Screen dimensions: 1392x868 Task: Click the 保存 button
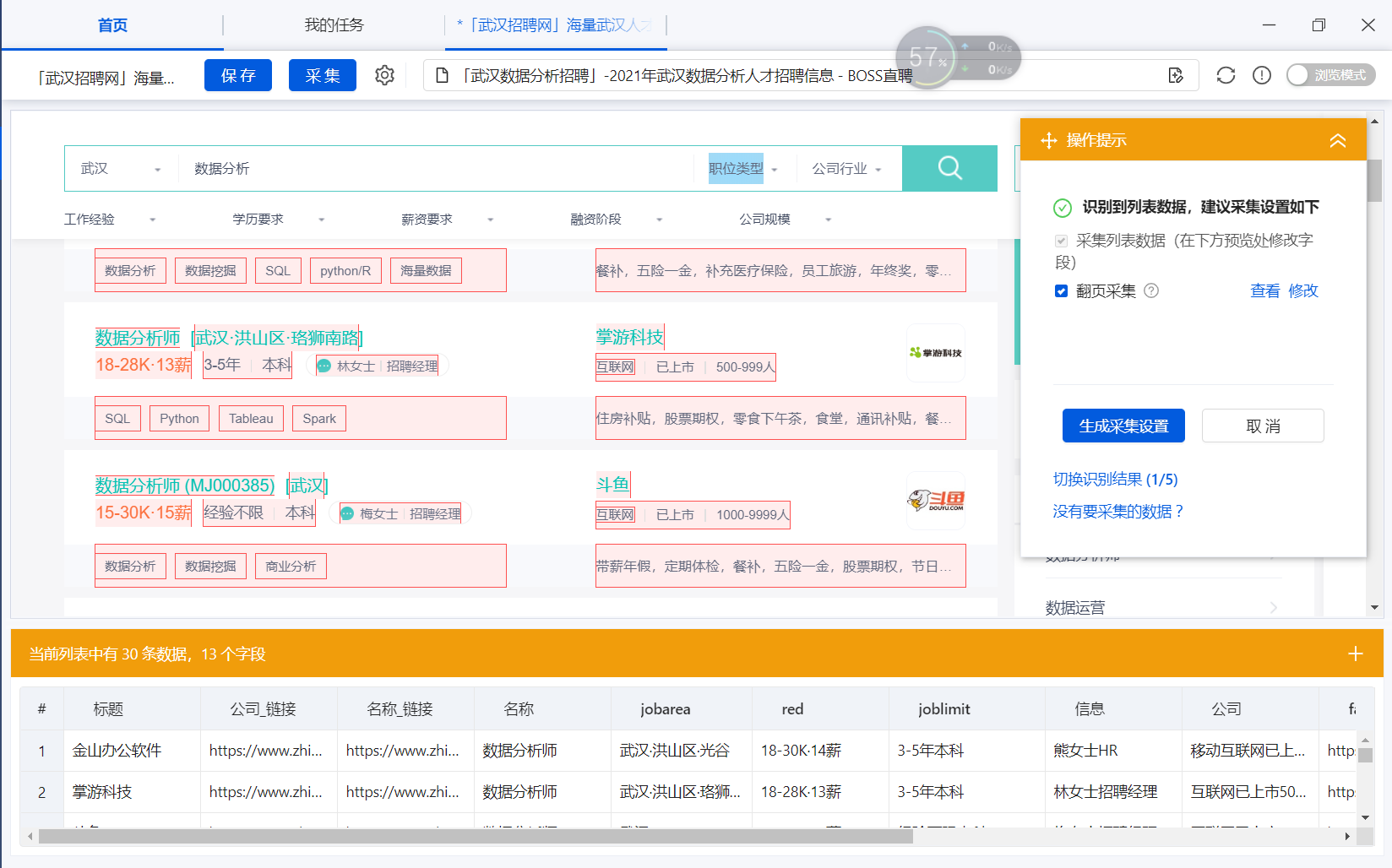click(238, 75)
